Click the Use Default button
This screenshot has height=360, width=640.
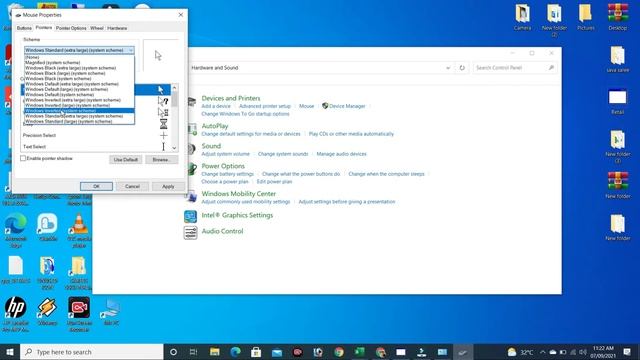point(126,160)
